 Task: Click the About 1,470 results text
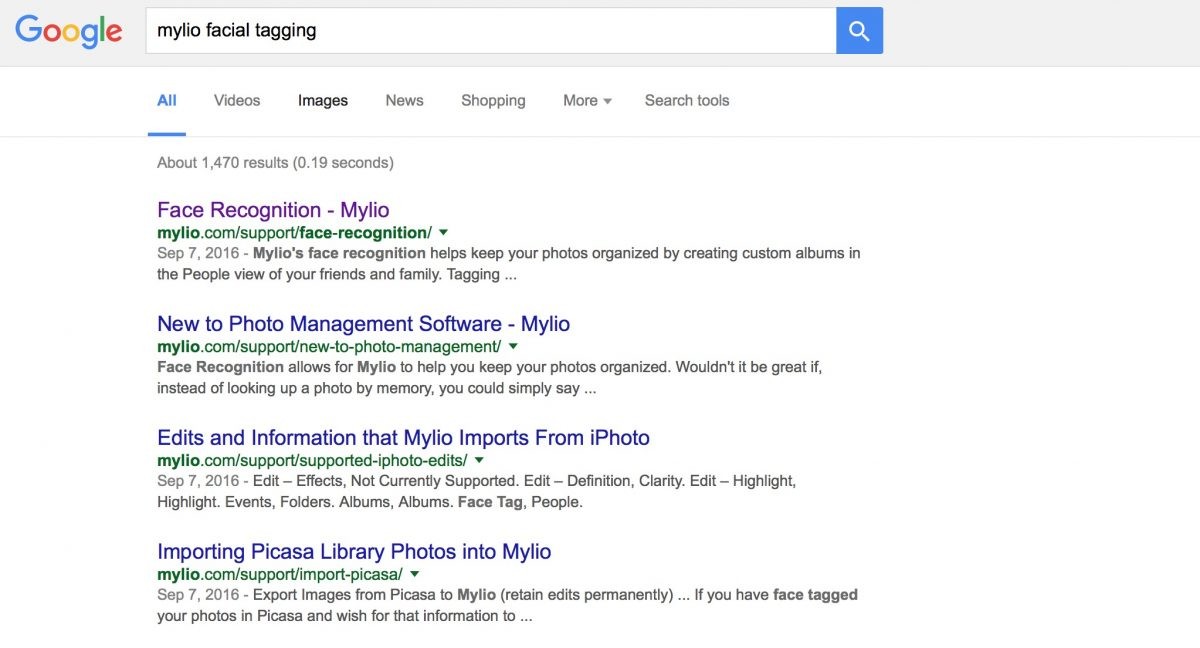pos(275,162)
